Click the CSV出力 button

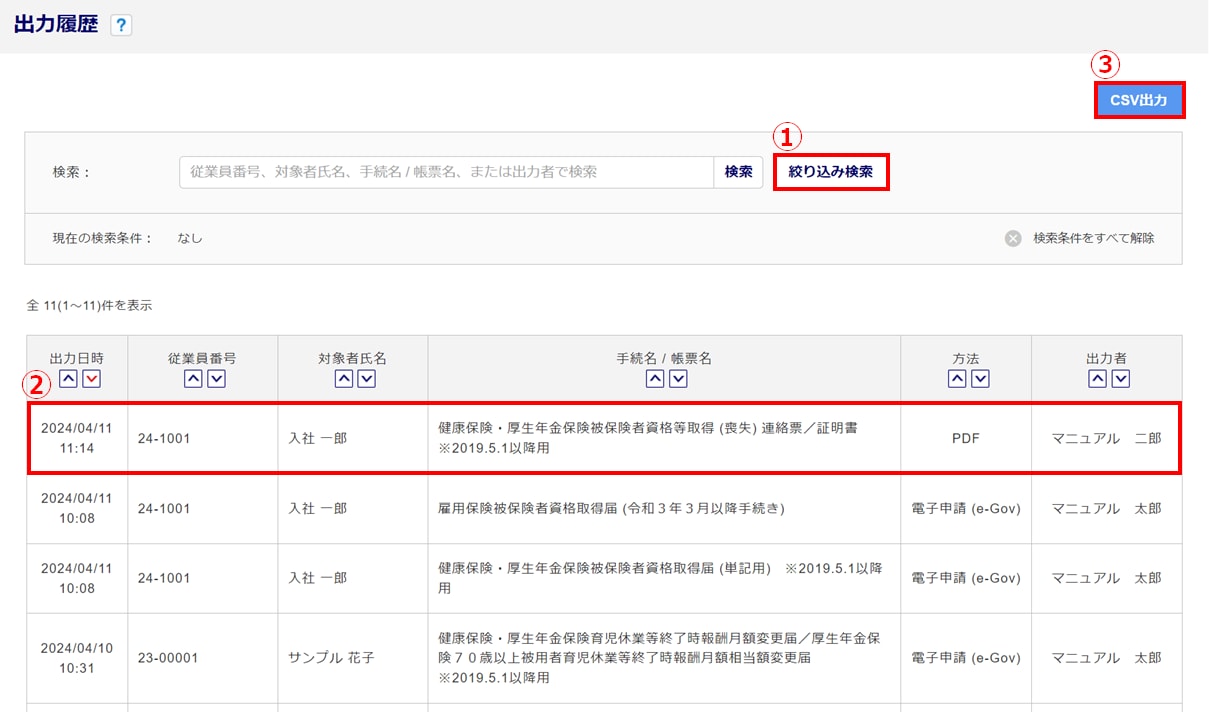pyautogui.click(x=1139, y=101)
